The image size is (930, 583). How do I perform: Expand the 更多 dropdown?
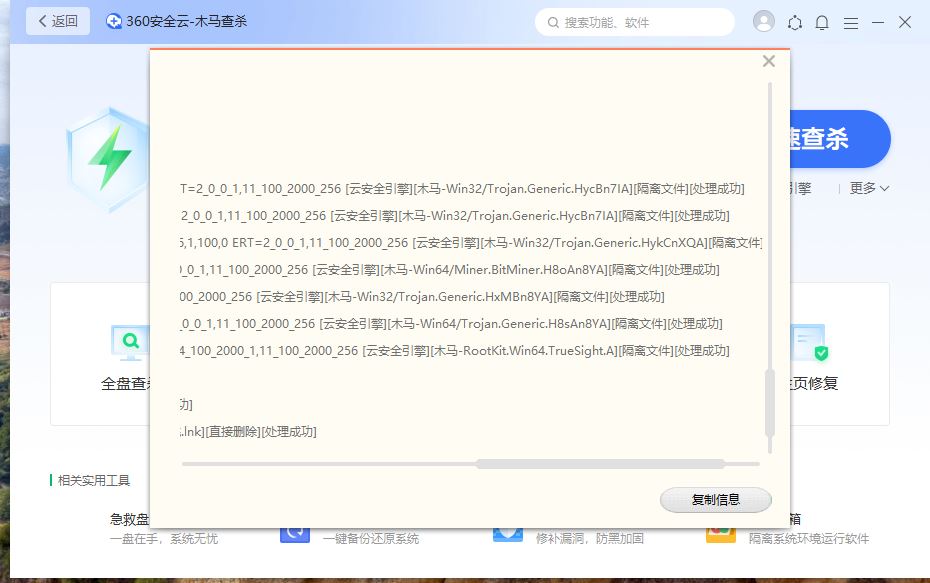(x=869, y=188)
